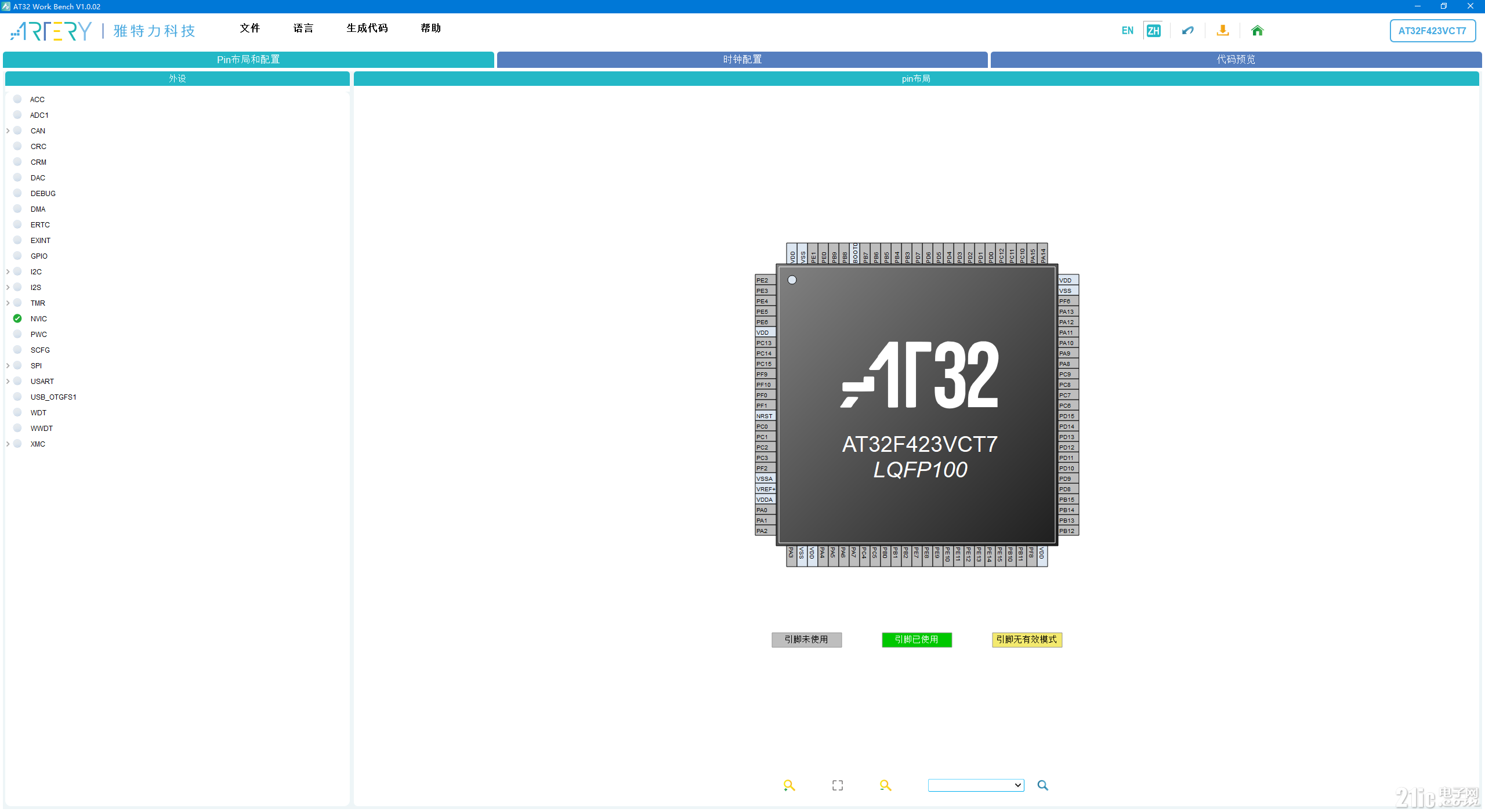Viewport: 1485px width, 812px height.
Task: Open the pin search dropdown
Action: click(976, 785)
